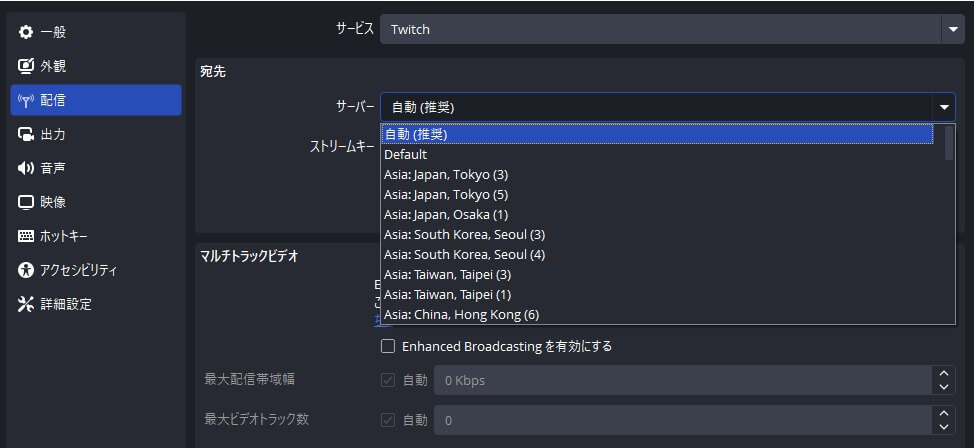Open the 映像 settings section
This screenshot has height=448, width=974.
click(x=96, y=203)
